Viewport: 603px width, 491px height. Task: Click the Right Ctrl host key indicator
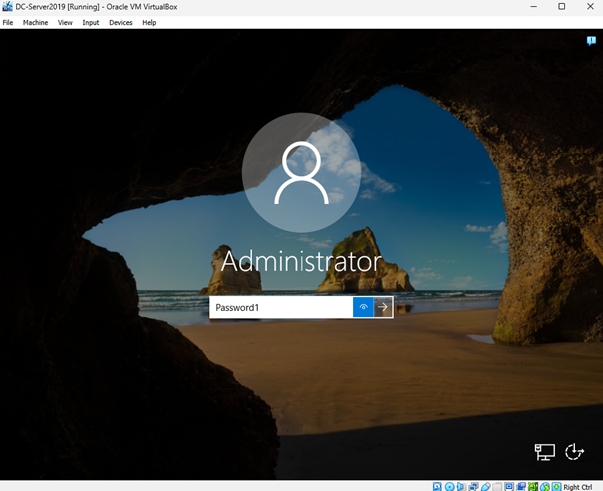tap(578, 486)
